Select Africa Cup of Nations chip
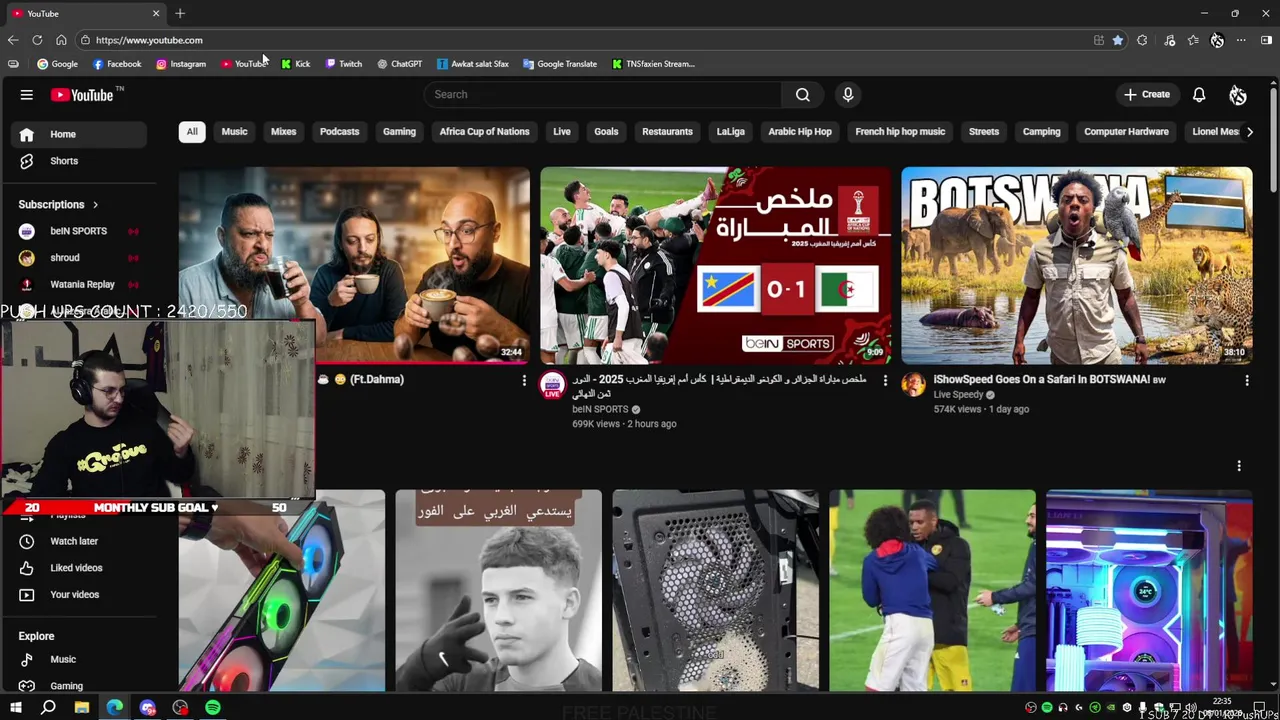Image resolution: width=1280 pixels, height=720 pixels. (x=484, y=132)
